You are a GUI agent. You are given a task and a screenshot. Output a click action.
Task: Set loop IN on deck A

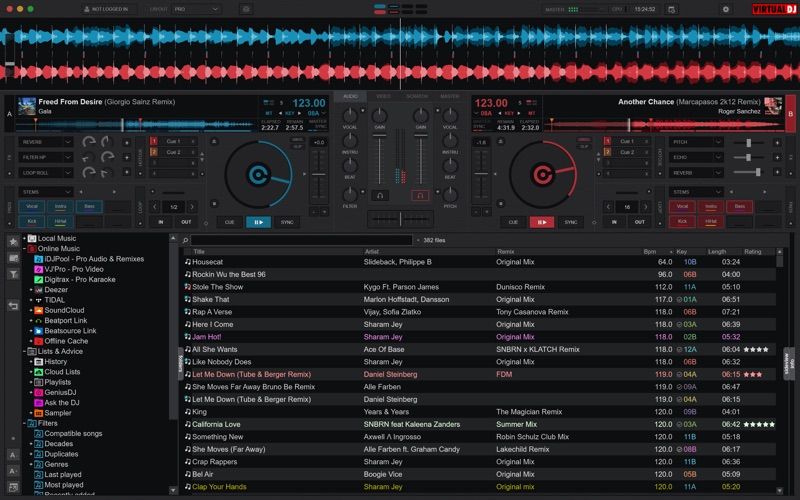tap(161, 222)
